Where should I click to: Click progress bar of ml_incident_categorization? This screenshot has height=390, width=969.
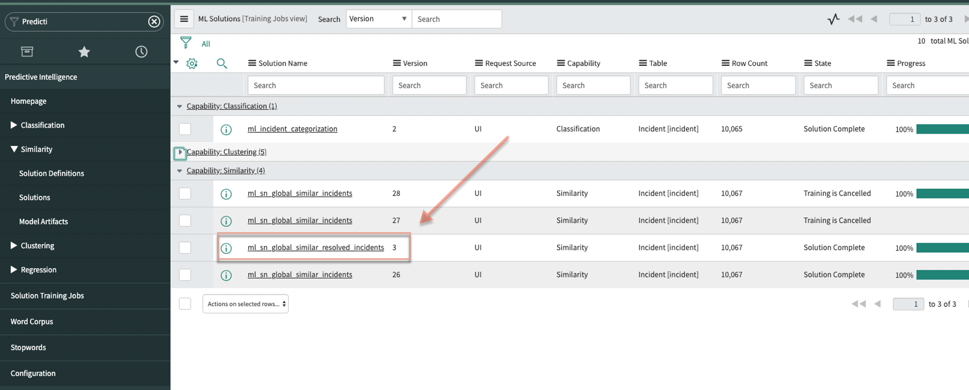(x=942, y=129)
